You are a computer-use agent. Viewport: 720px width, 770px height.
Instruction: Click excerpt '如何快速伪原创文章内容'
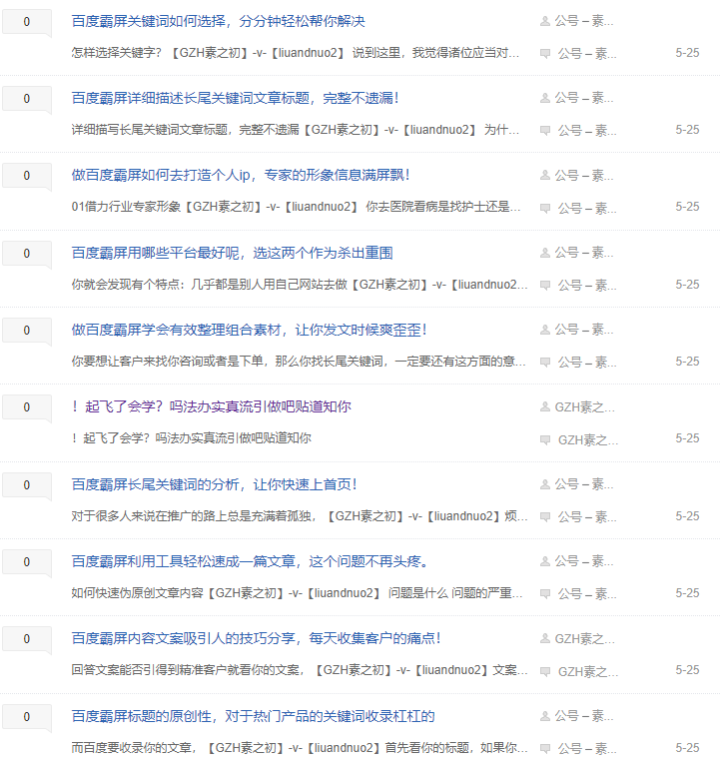297,594
